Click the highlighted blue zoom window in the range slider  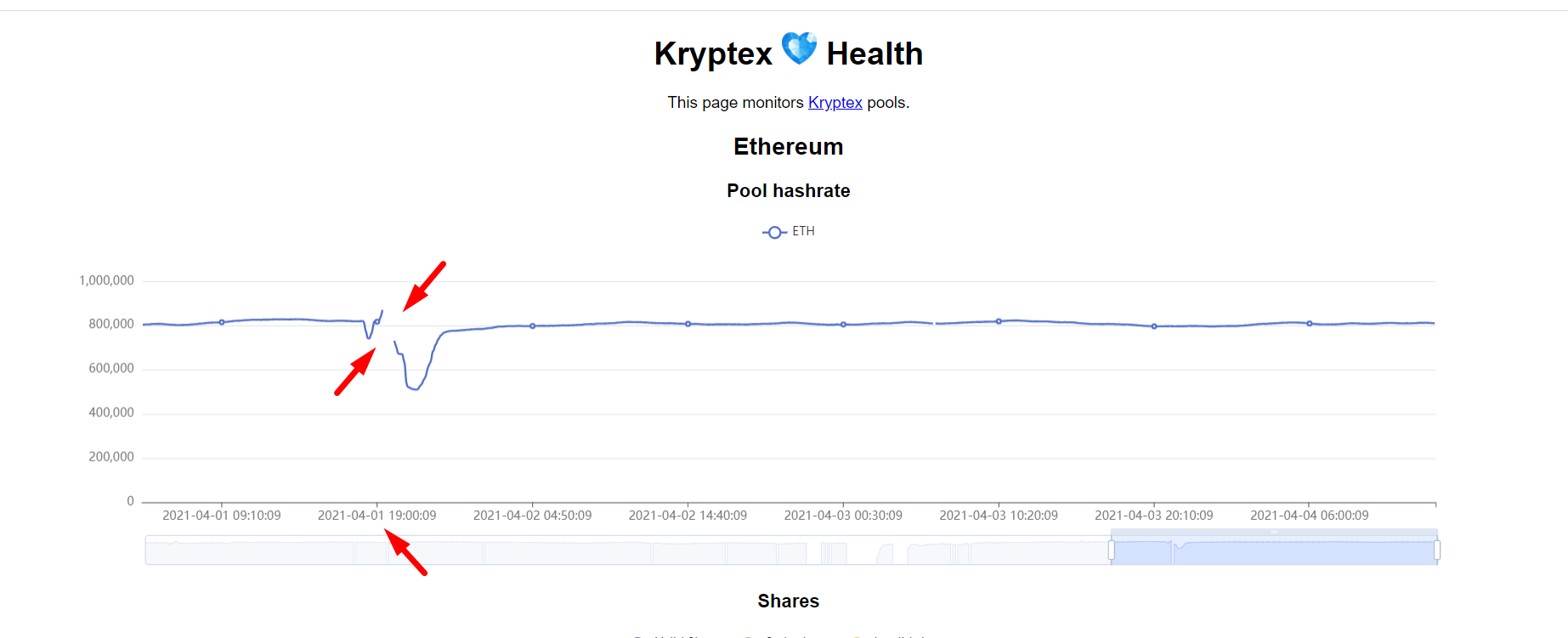click(1275, 552)
